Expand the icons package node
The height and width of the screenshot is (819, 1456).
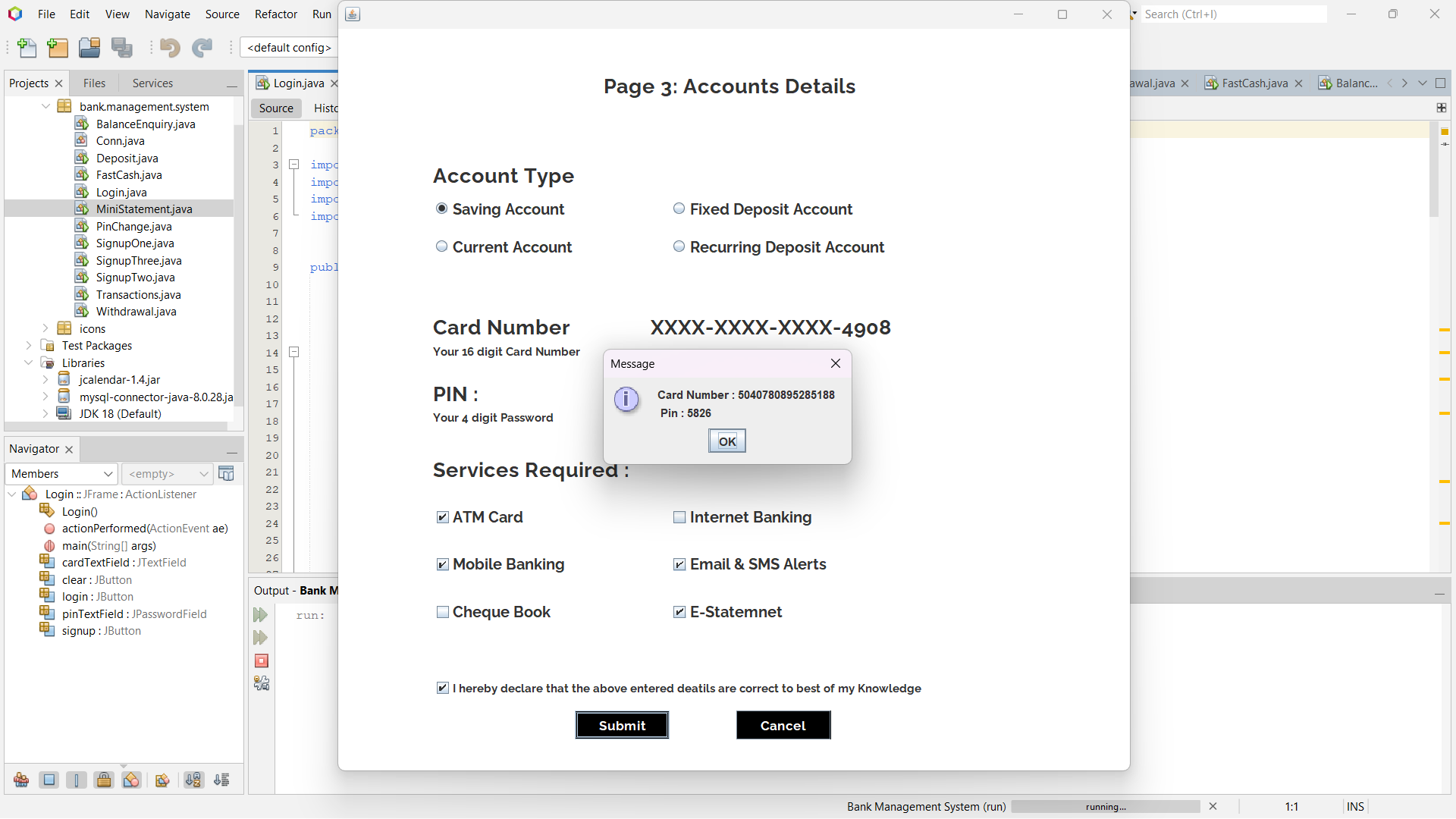(x=45, y=328)
